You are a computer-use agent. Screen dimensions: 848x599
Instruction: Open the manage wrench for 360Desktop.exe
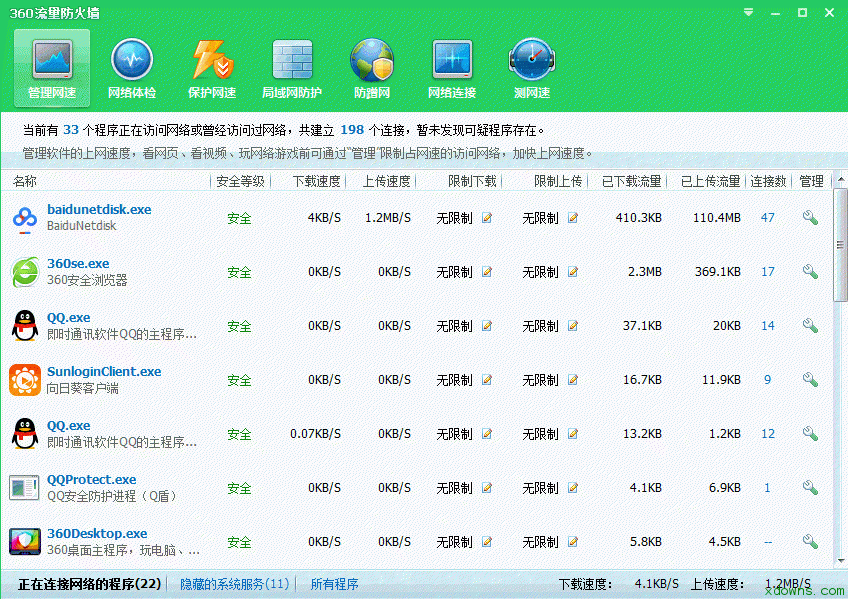click(810, 542)
